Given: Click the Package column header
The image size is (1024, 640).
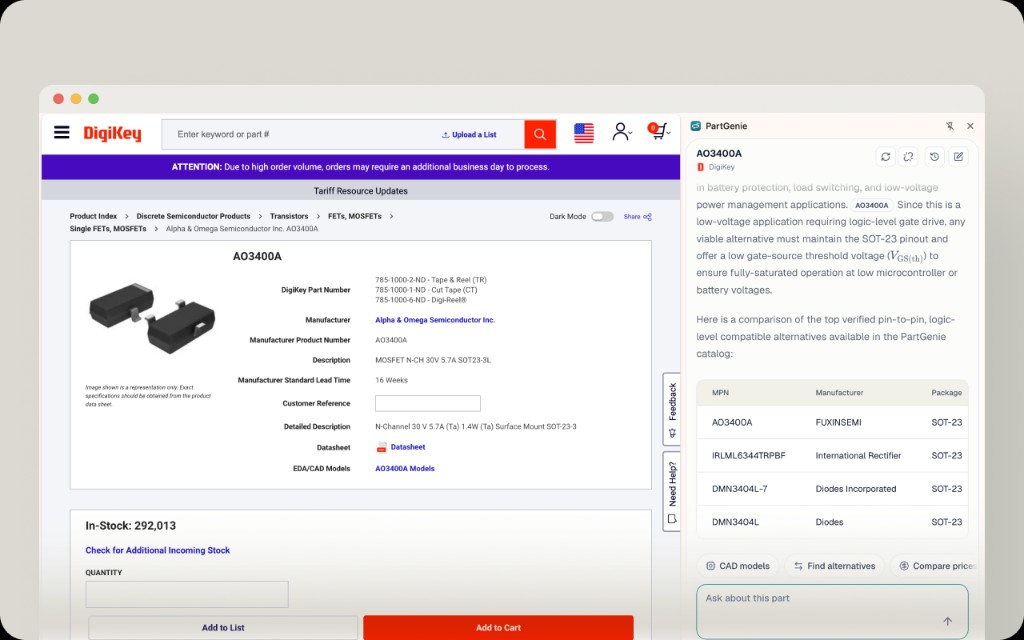Looking at the screenshot, I should click(x=946, y=392).
